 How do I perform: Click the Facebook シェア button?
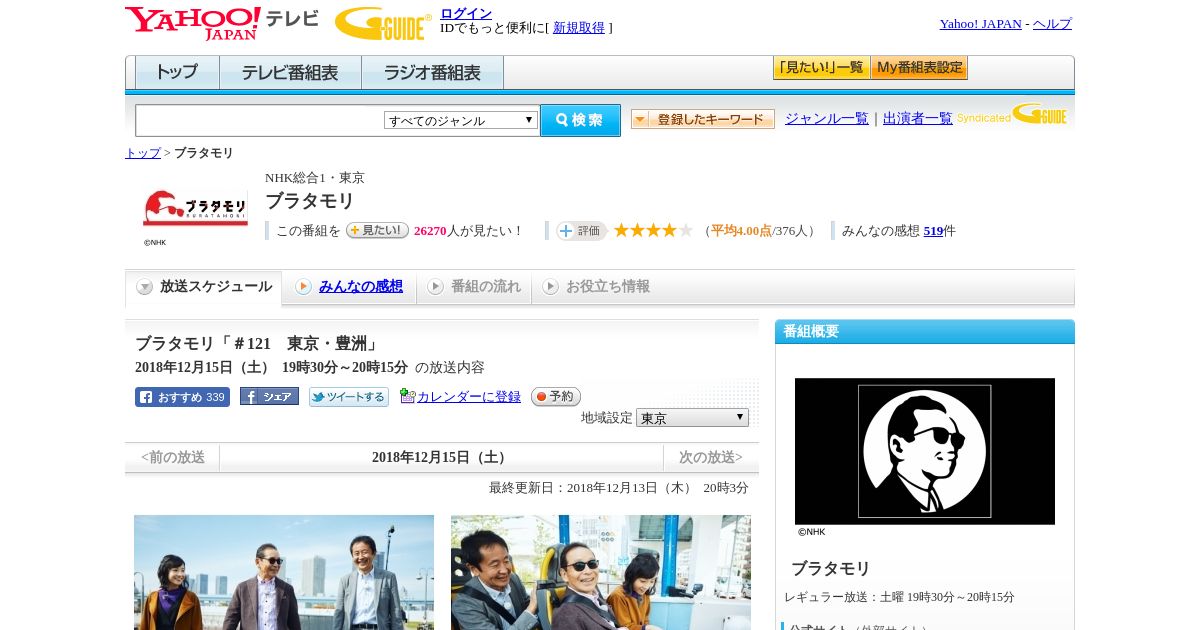tap(269, 397)
